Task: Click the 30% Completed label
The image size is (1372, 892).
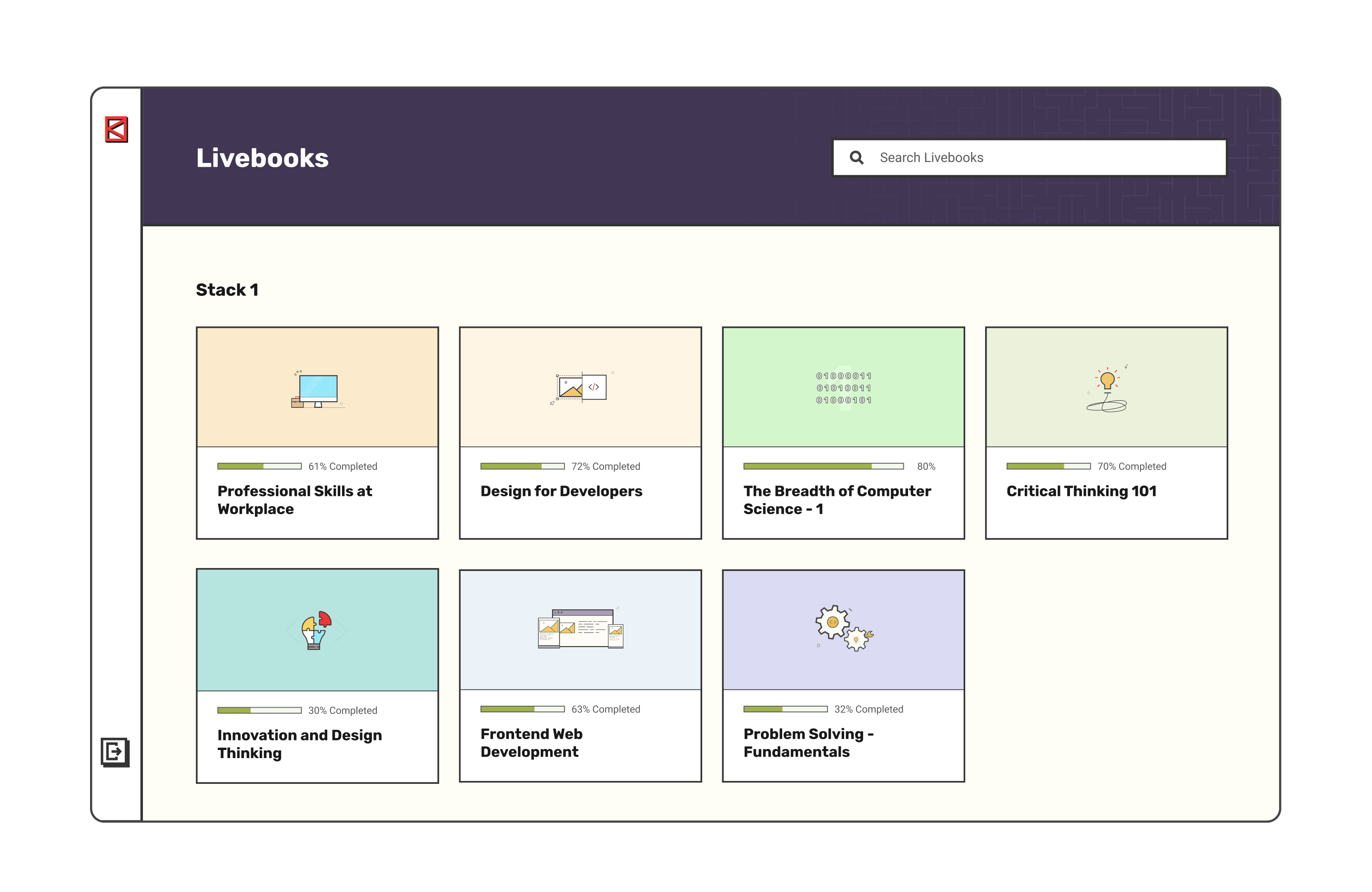Action: (x=343, y=710)
